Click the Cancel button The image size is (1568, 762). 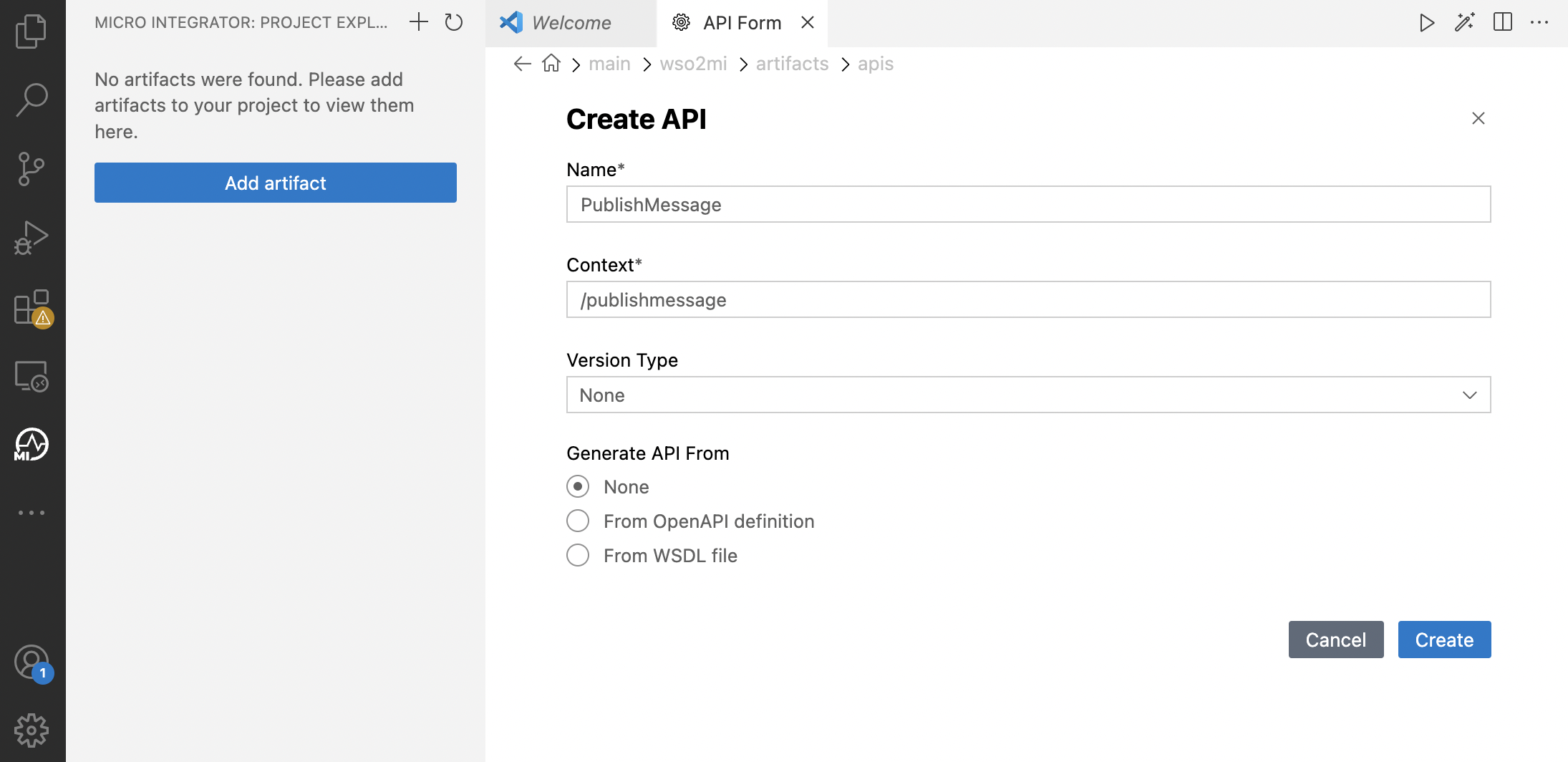coord(1336,640)
